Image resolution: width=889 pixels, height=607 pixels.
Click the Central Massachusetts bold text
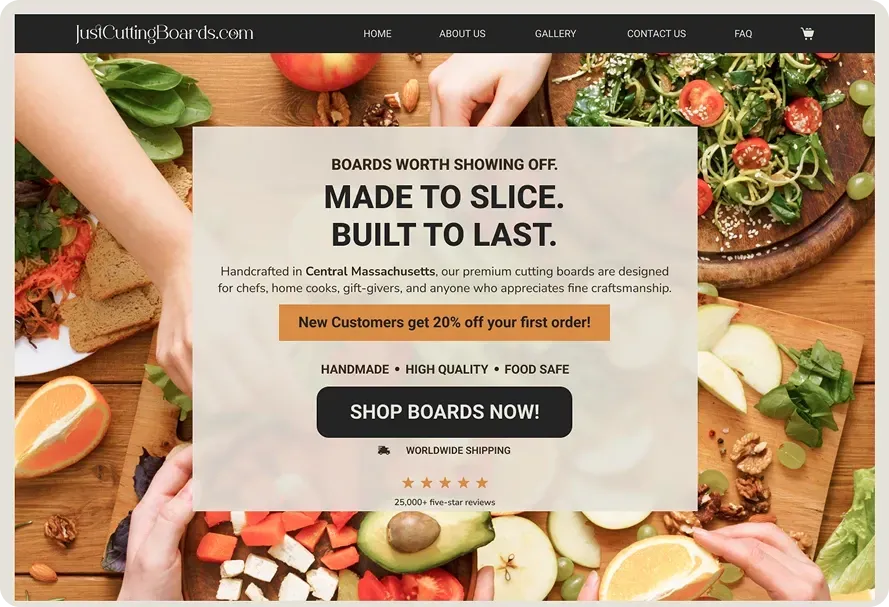(x=370, y=271)
